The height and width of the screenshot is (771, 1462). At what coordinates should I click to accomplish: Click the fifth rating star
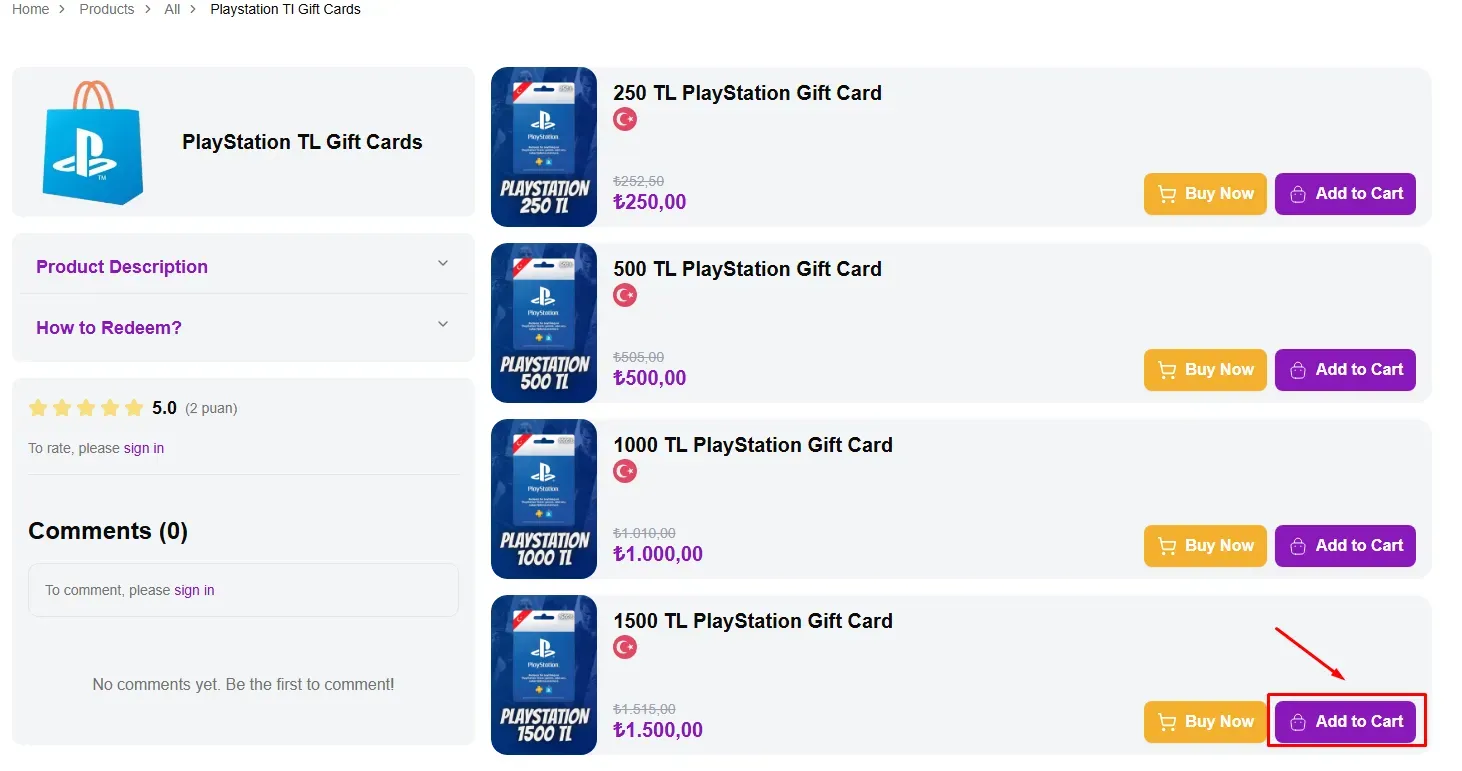[x=134, y=408]
